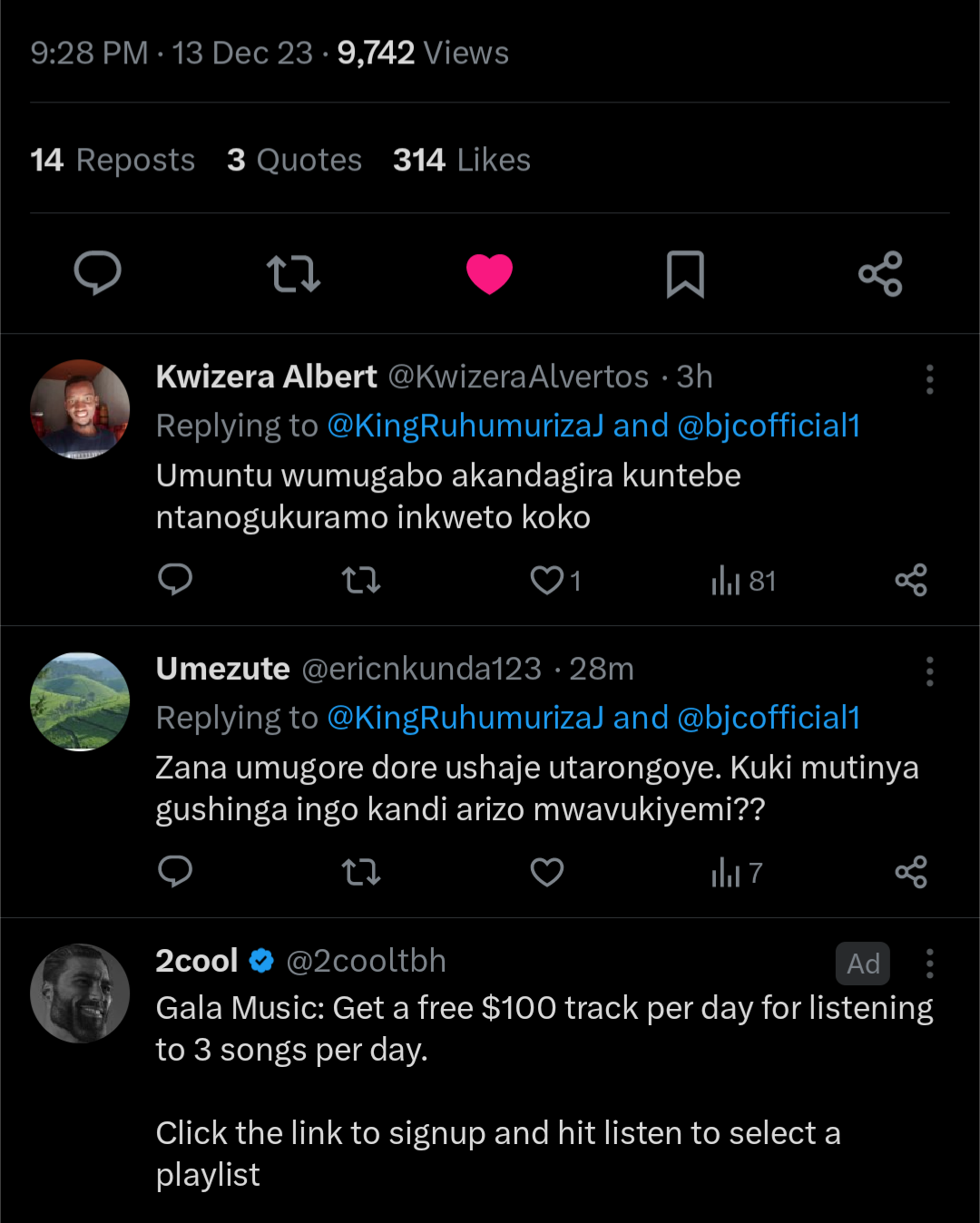Share the main post
Viewport: 980px width, 1223px height.
click(880, 274)
